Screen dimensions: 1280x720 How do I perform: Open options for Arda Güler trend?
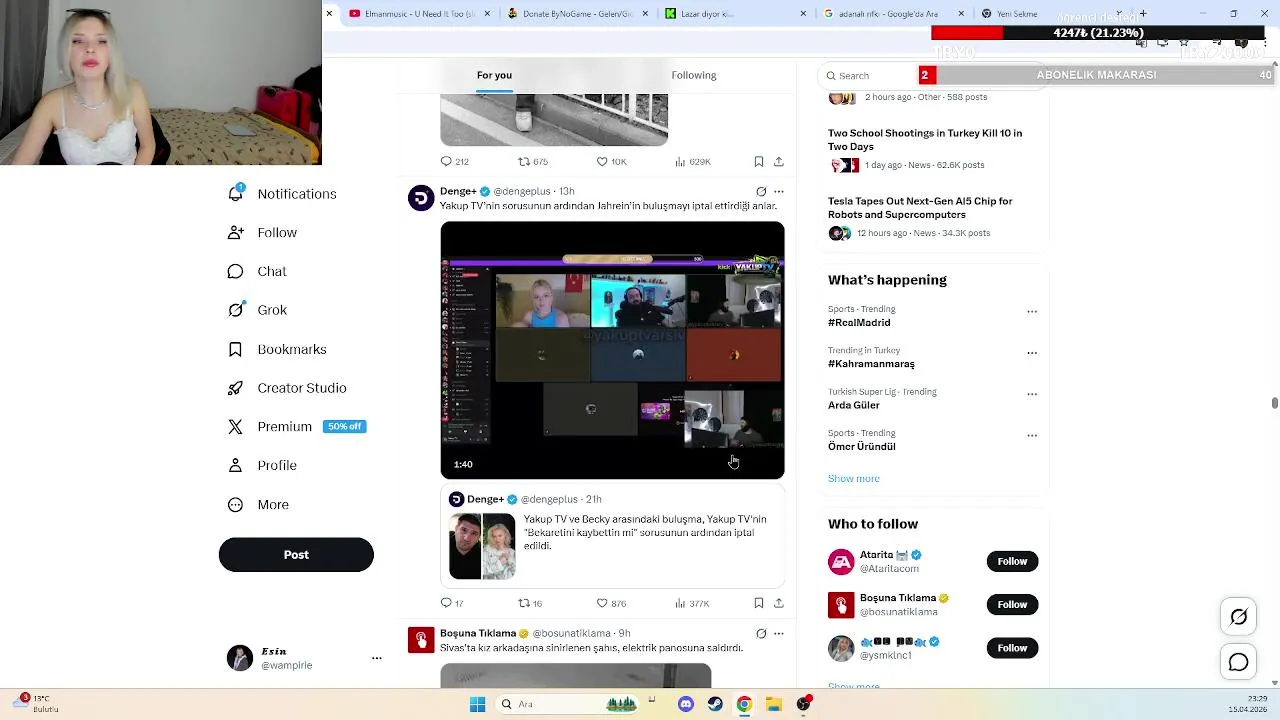1032,393
